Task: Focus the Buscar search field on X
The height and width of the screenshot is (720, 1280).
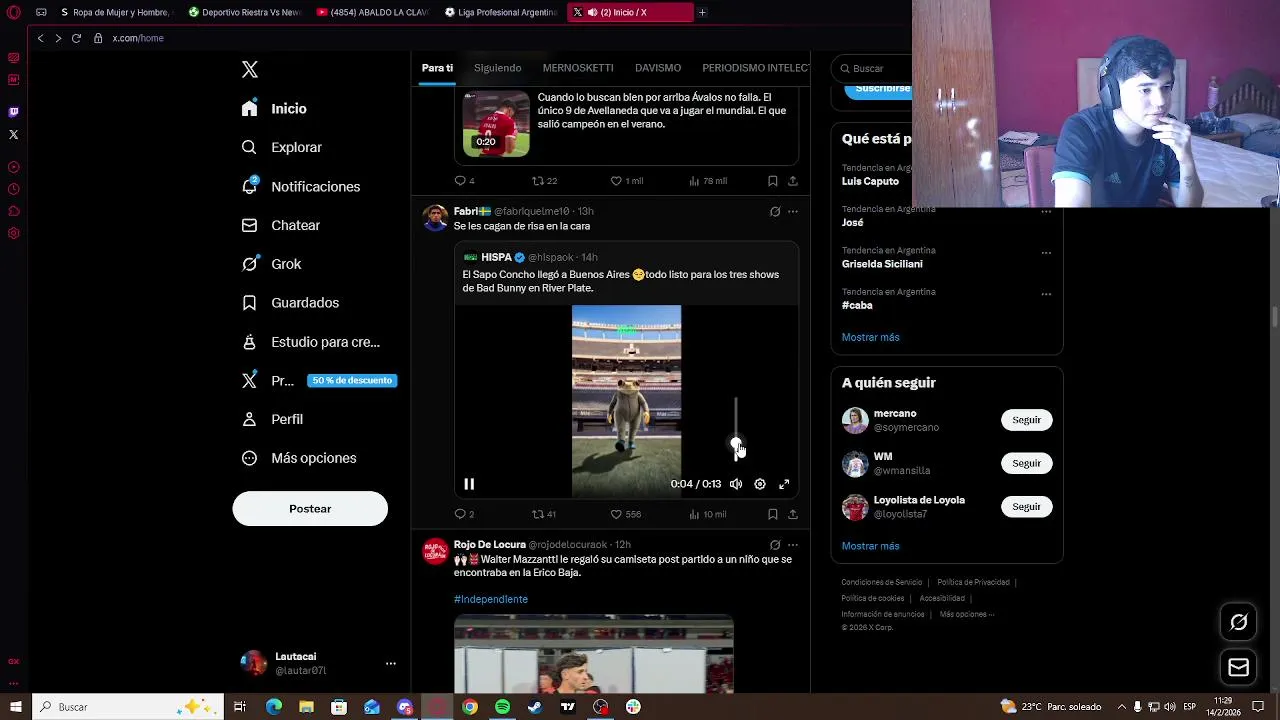Action: pos(872,68)
